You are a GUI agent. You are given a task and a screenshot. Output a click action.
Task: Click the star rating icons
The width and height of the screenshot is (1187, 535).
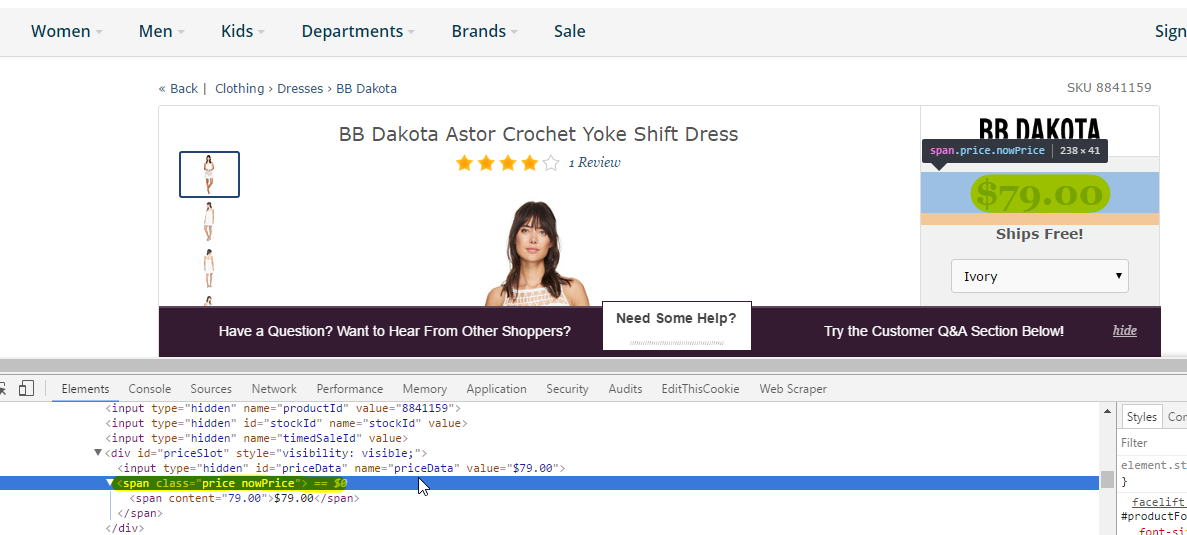point(507,163)
